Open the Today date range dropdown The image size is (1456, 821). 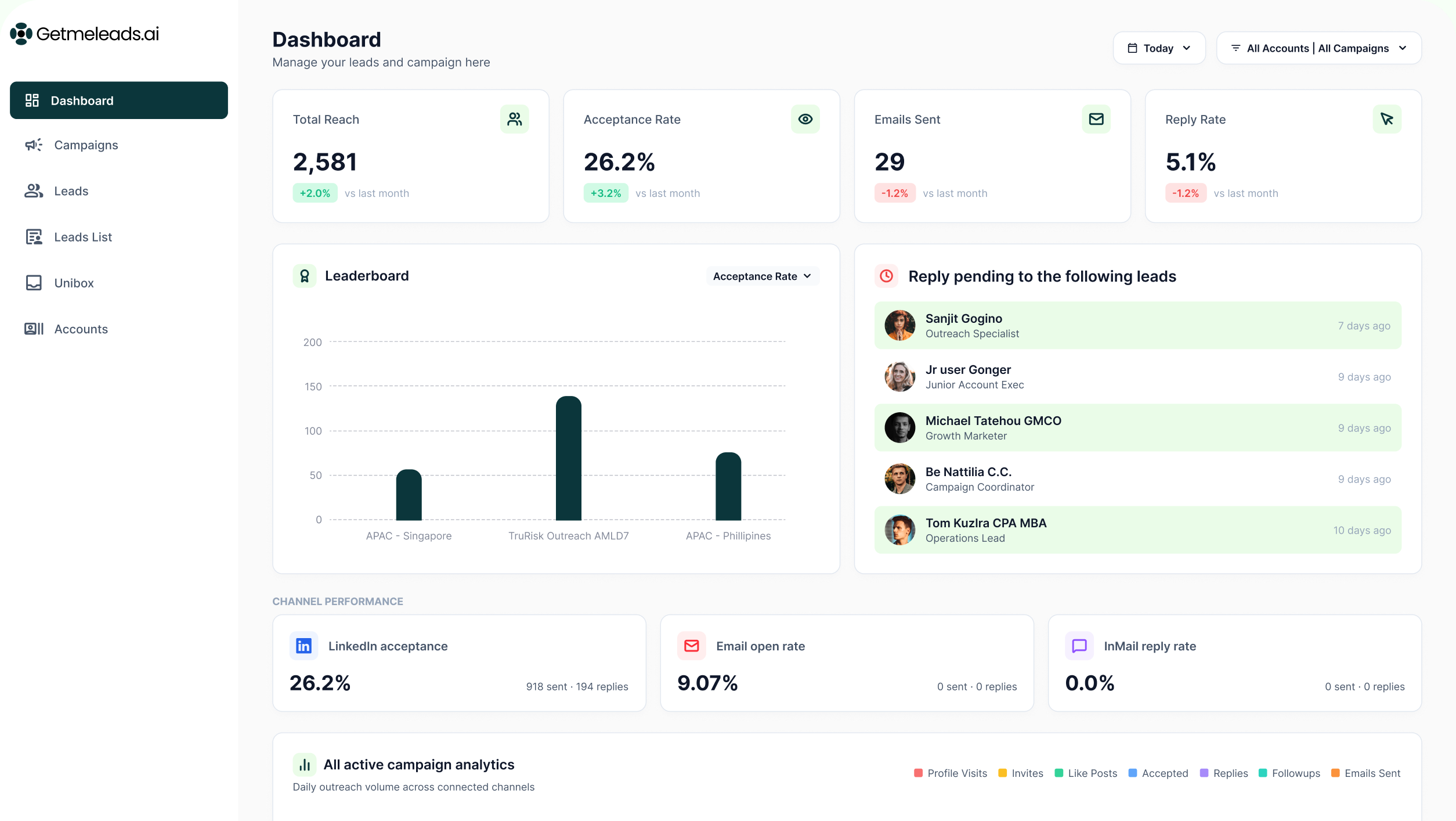[1159, 48]
